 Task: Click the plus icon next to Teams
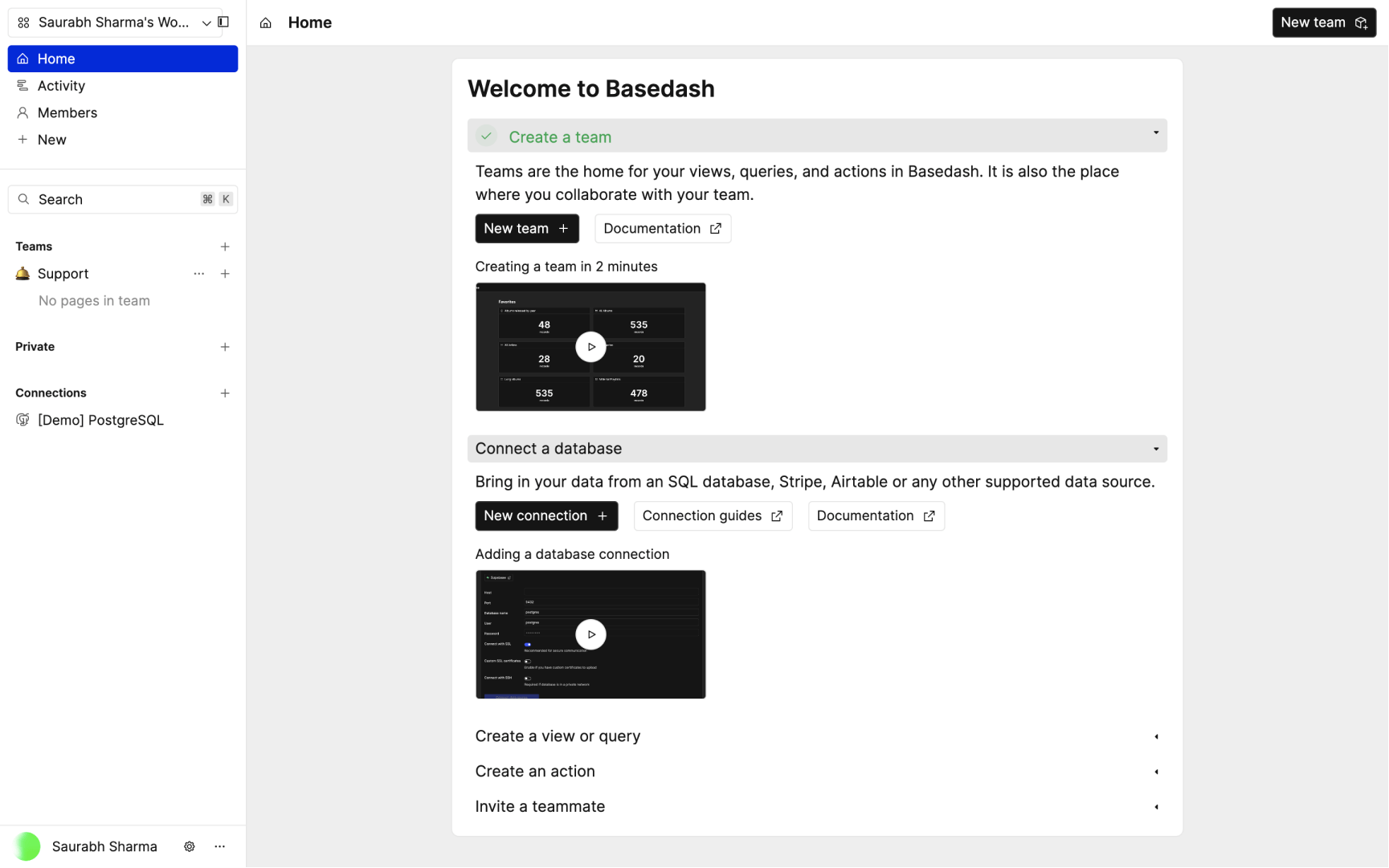click(225, 247)
